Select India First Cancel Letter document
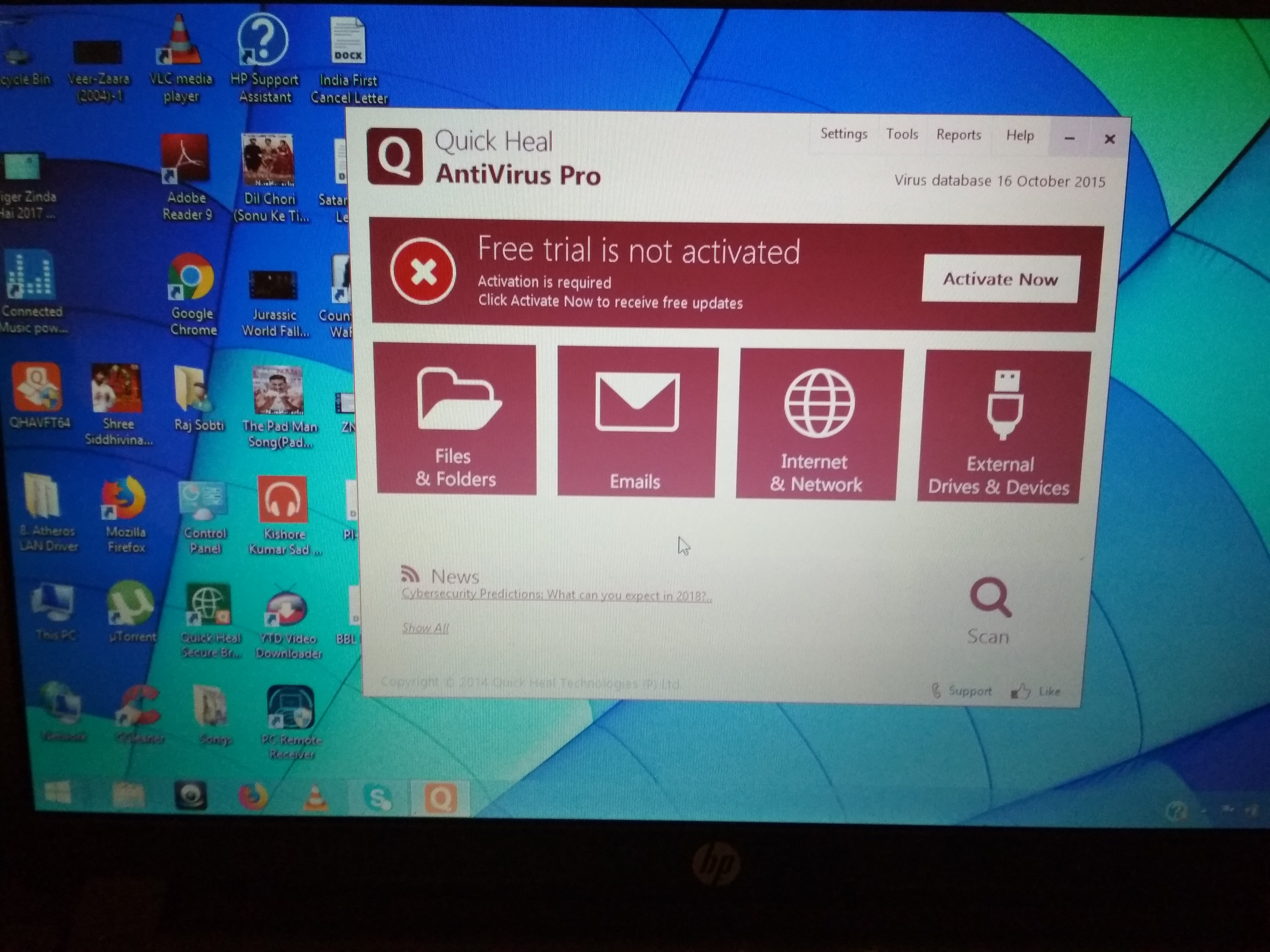 (349, 61)
